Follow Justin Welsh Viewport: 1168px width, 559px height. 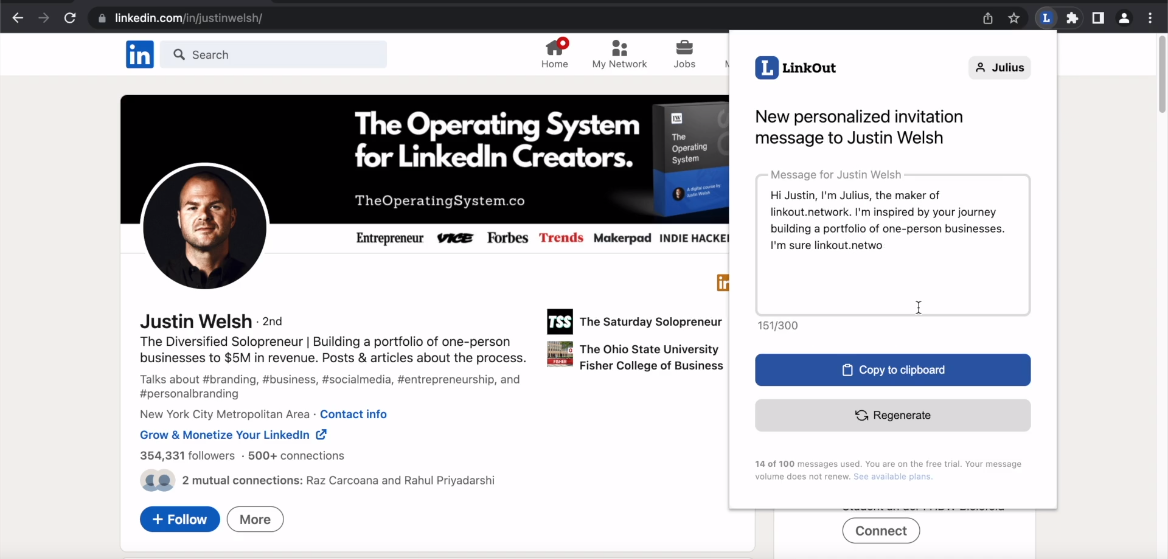coord(180,519)
